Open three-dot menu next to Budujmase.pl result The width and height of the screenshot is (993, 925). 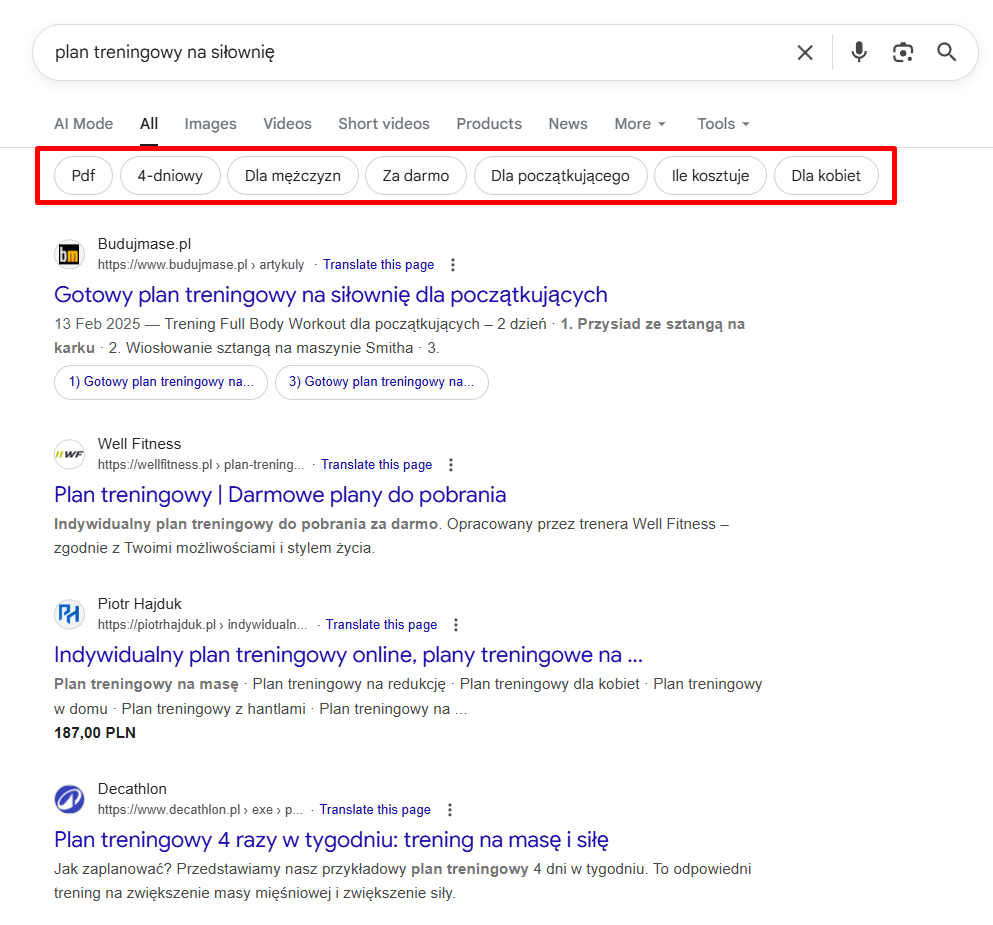coord(453,264)
